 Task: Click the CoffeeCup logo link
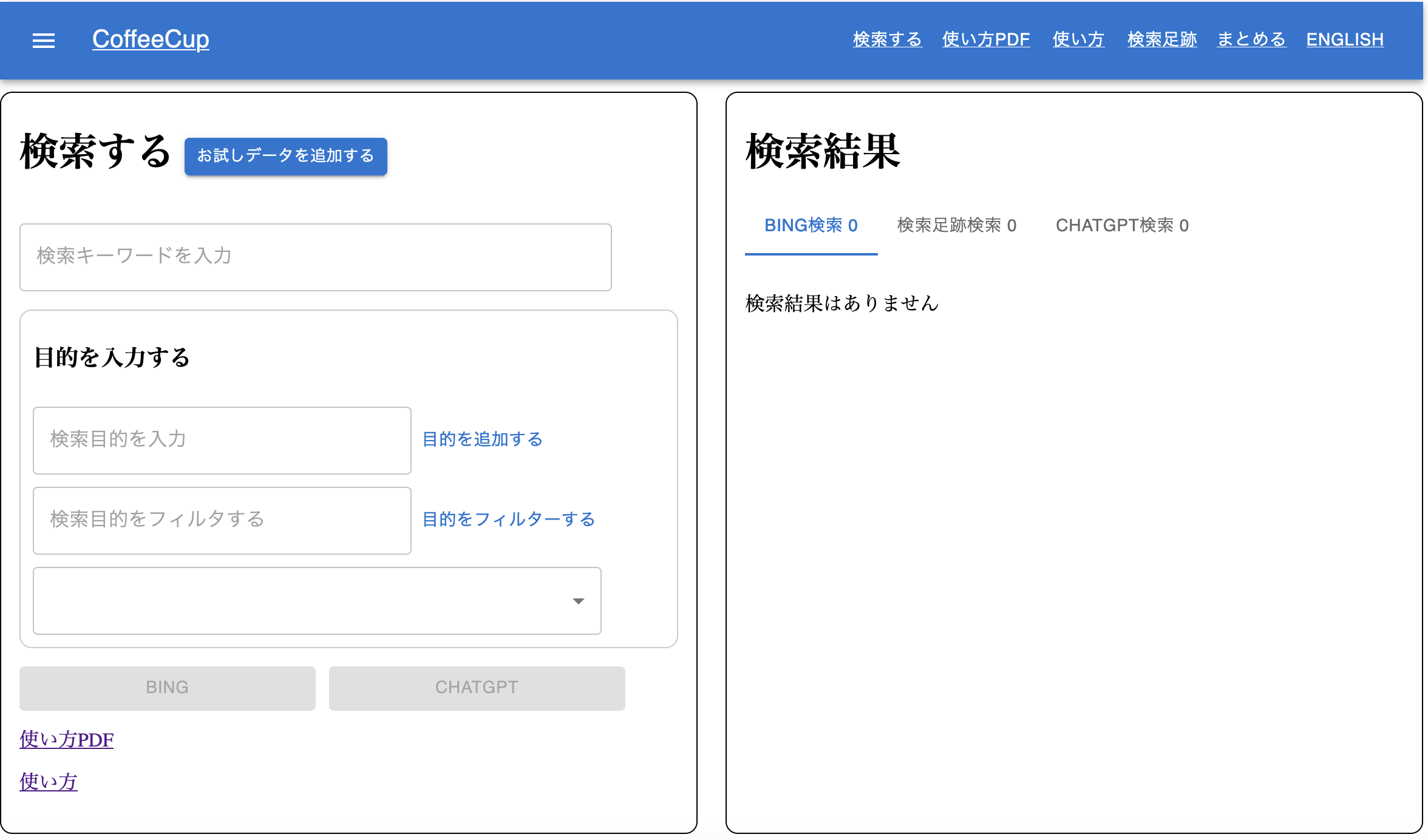pyautogui.click(x=150, y=39)
